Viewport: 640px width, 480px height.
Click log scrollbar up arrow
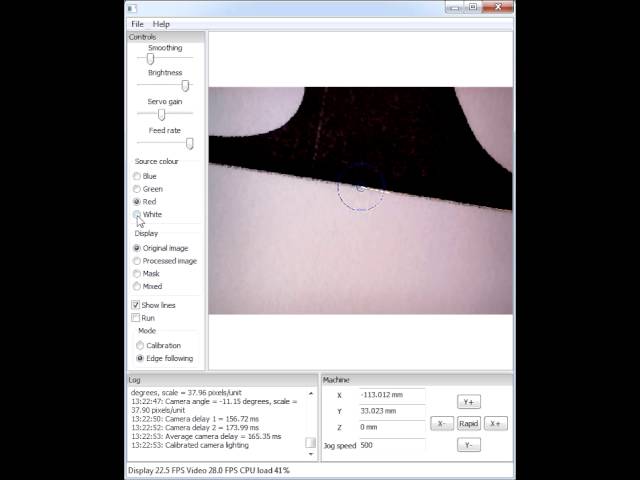point(311,393)
